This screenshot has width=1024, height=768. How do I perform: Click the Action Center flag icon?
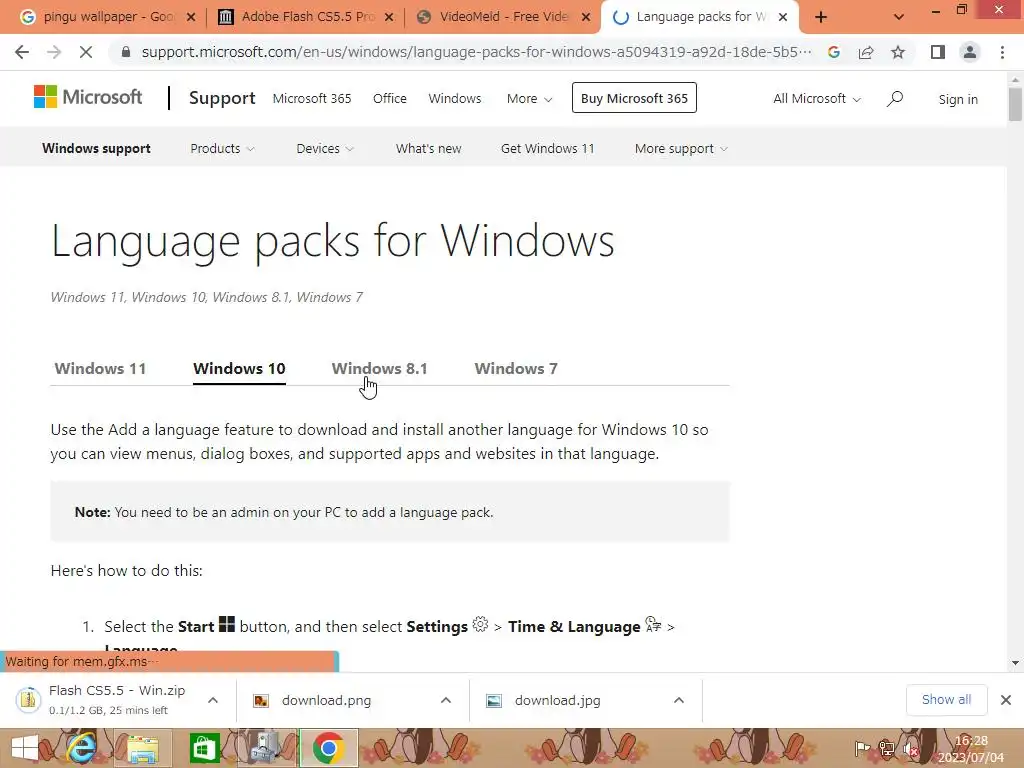point(862,748)
